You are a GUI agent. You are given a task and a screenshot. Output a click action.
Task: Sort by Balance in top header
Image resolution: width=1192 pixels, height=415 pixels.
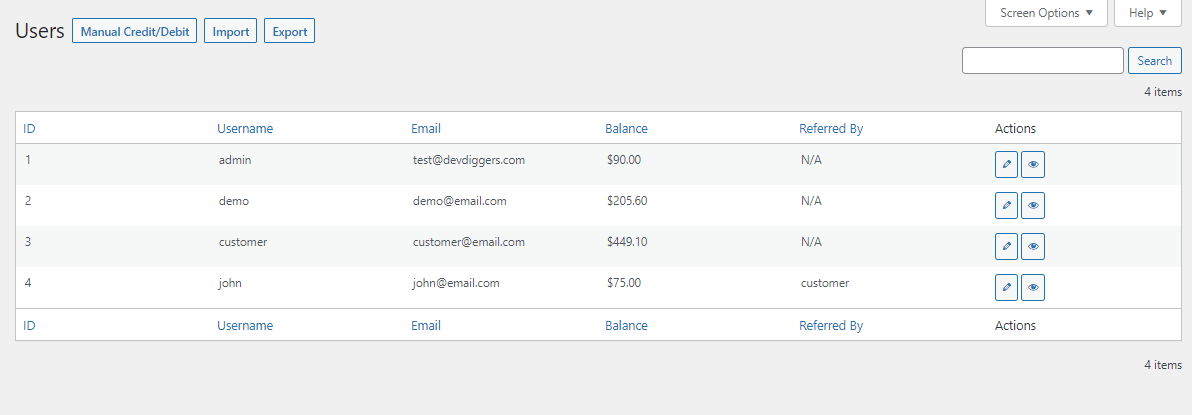(x=626, y=128)
